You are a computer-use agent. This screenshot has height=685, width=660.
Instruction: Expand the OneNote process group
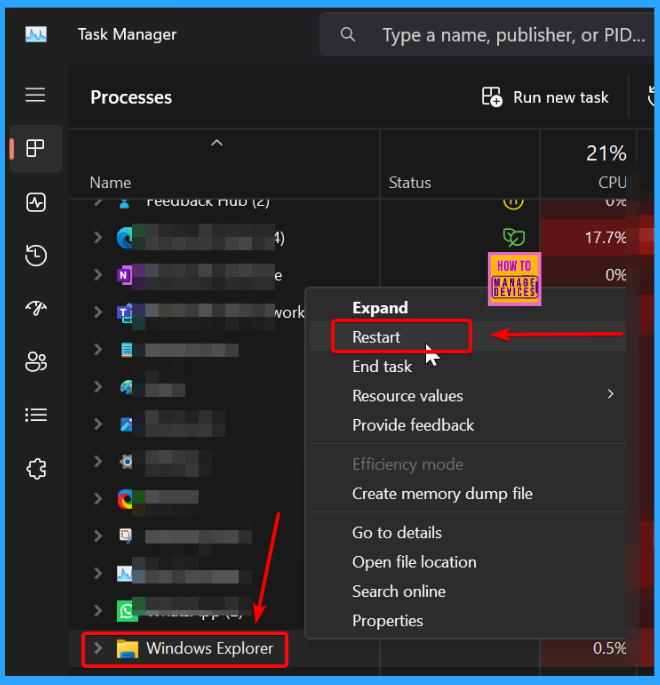point(98,275)
